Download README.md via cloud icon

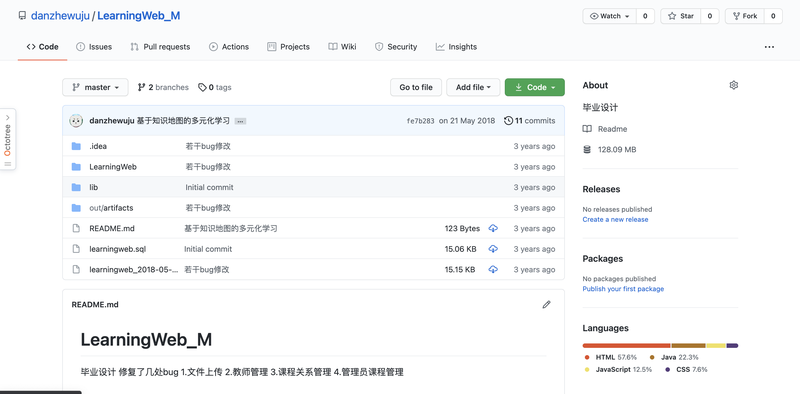493,228
